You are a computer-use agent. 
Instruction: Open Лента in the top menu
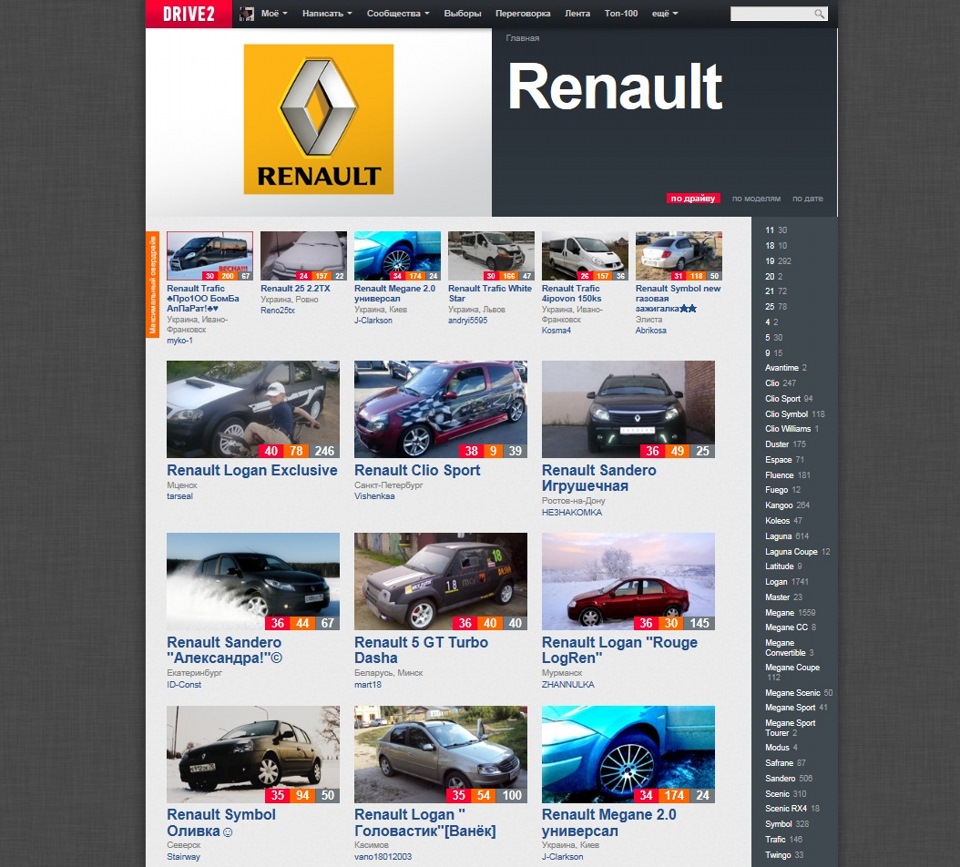(577, 13)
